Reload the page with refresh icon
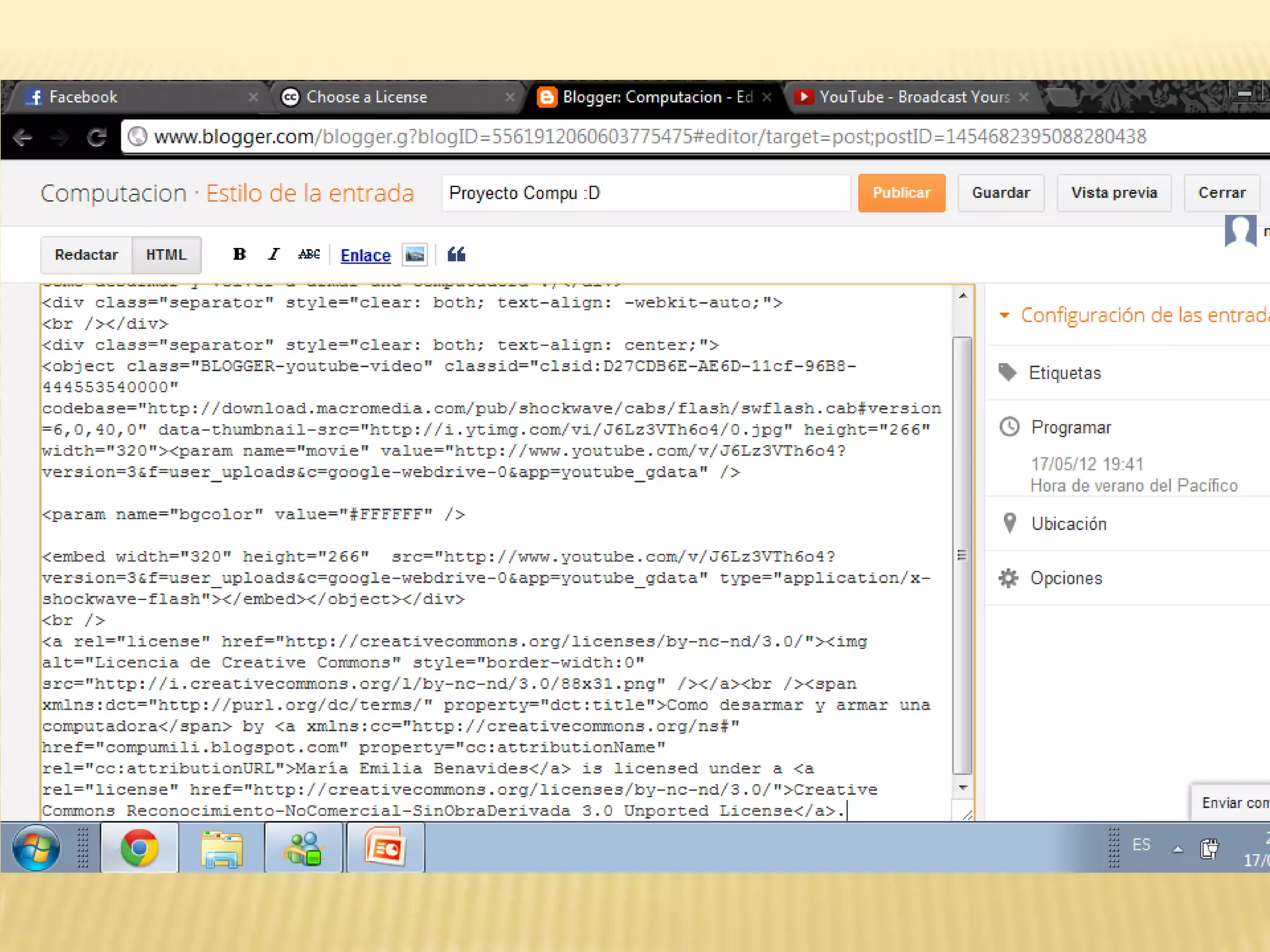 coord(97,137)
